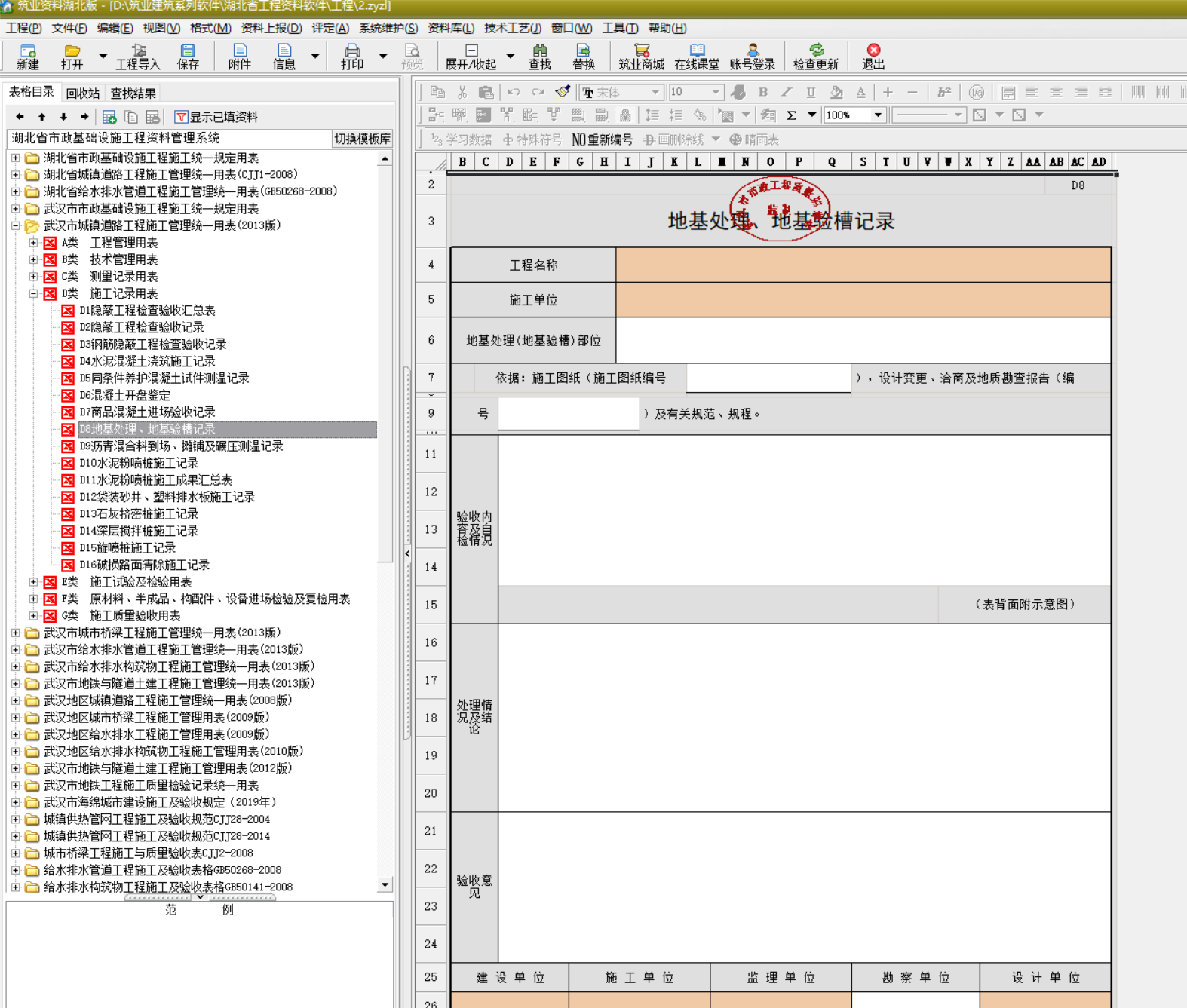
Task: Open the 工程(P) menu
Action: pyautogui.click(x=24, y=28)
